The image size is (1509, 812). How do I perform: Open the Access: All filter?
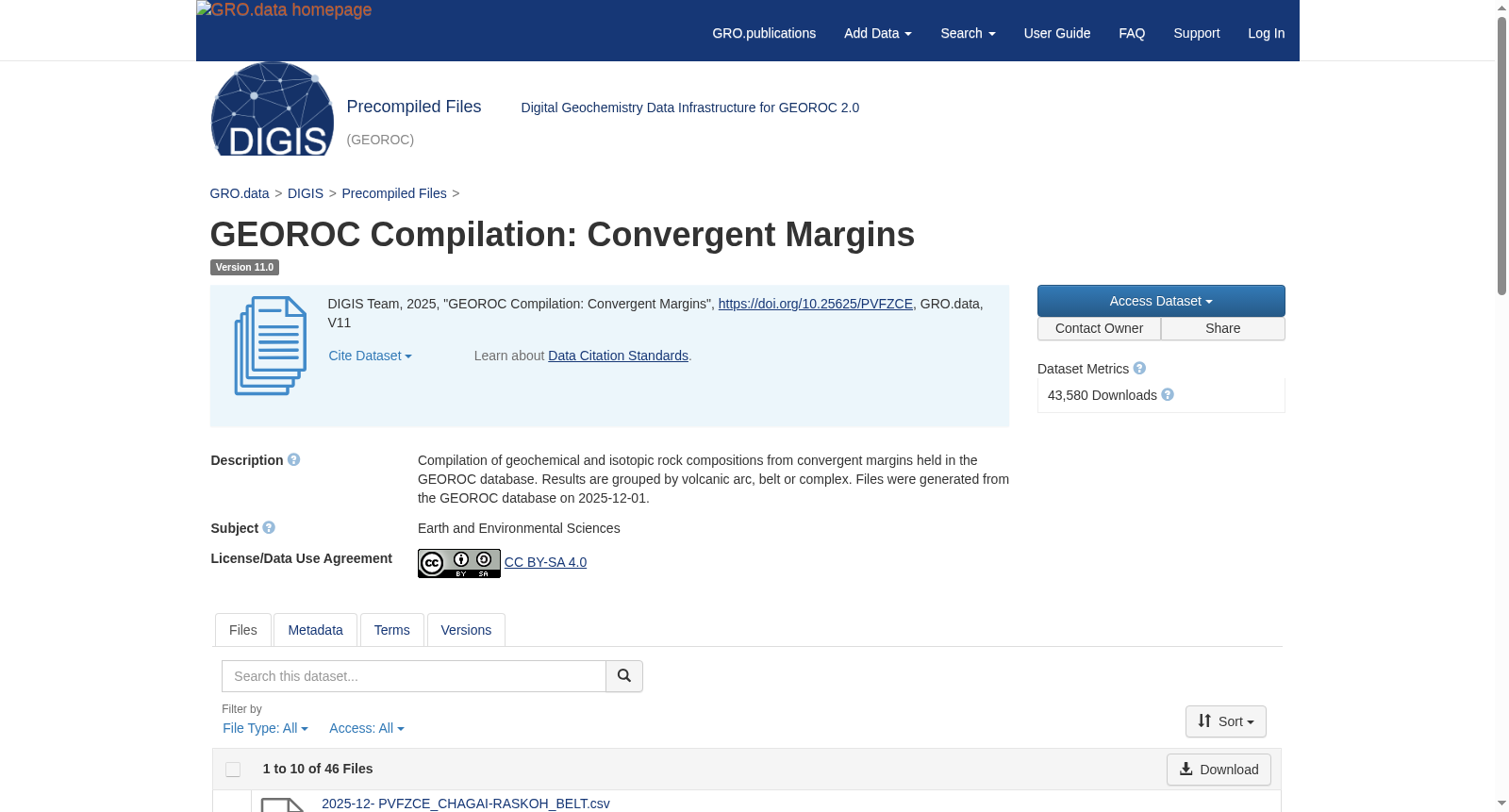[x=367, y=728]
